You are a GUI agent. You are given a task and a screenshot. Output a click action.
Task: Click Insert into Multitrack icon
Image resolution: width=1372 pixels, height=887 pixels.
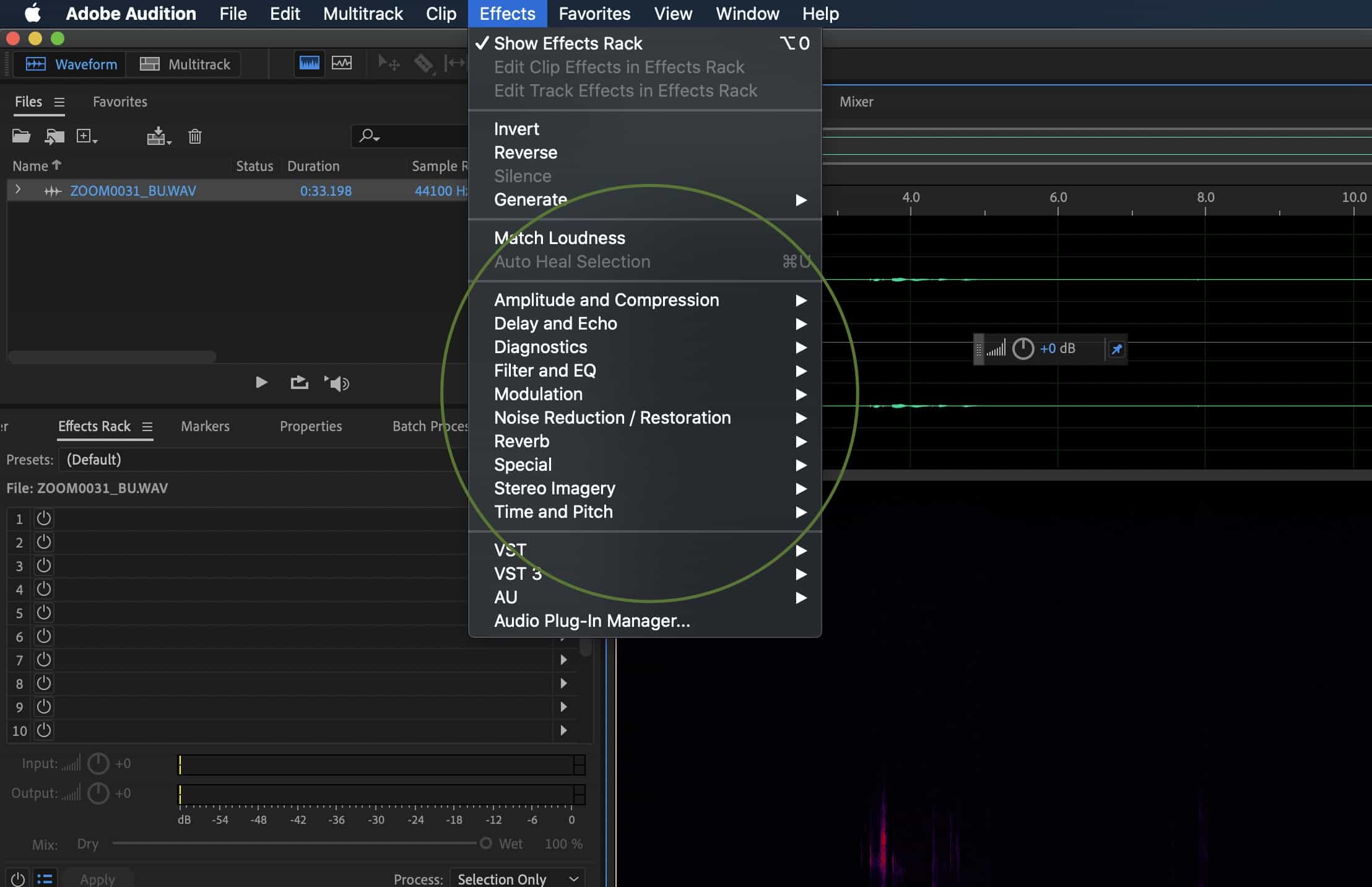coord(158,136)
